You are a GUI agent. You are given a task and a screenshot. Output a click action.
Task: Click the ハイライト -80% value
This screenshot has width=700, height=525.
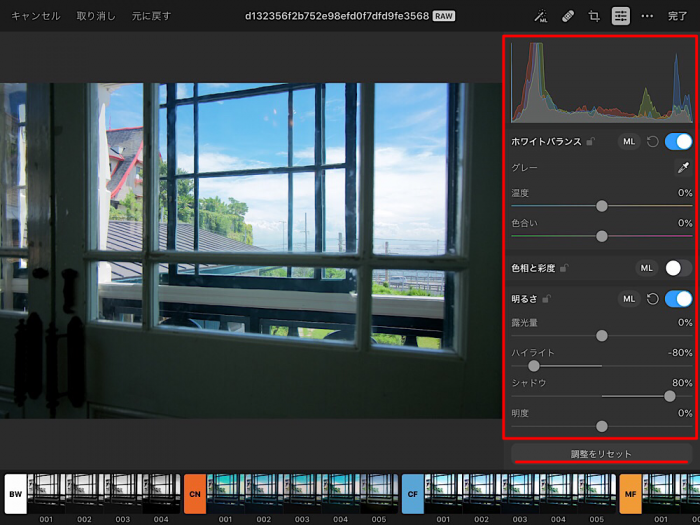[x=680, y=353]
